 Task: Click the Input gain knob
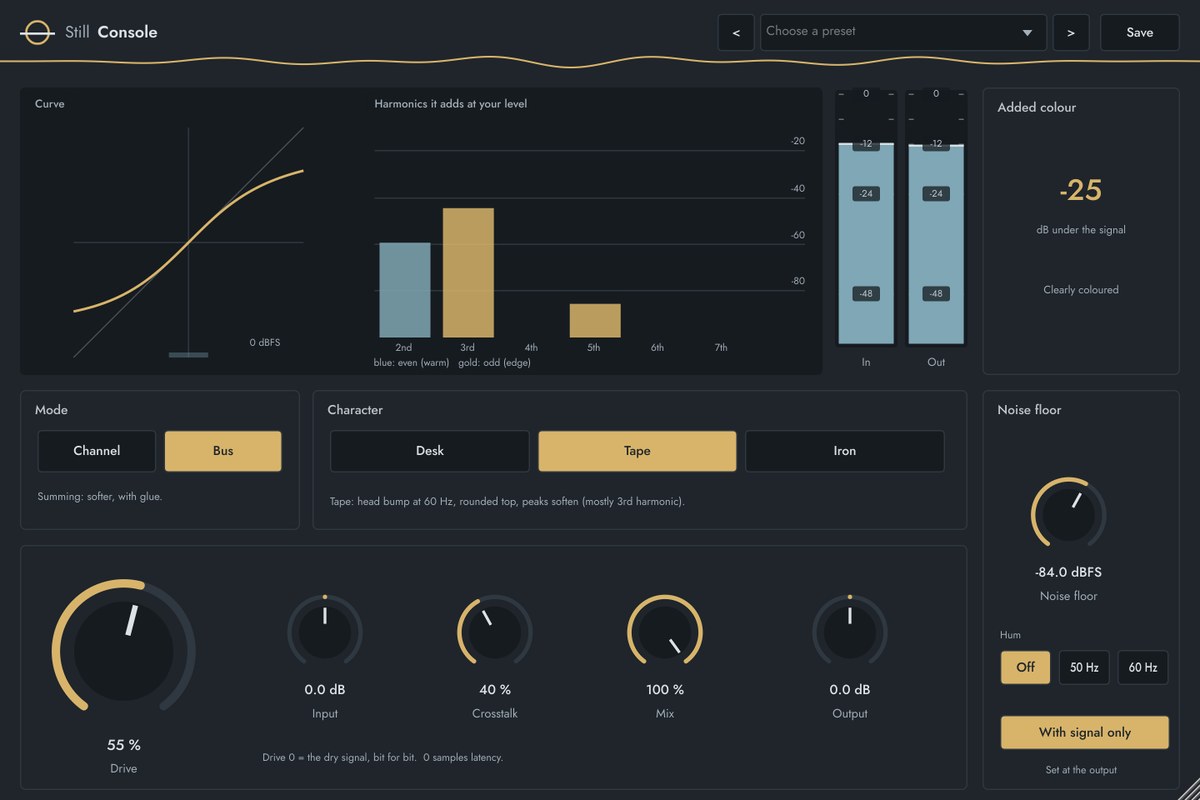pyautogui.click(x=325, y=633)
